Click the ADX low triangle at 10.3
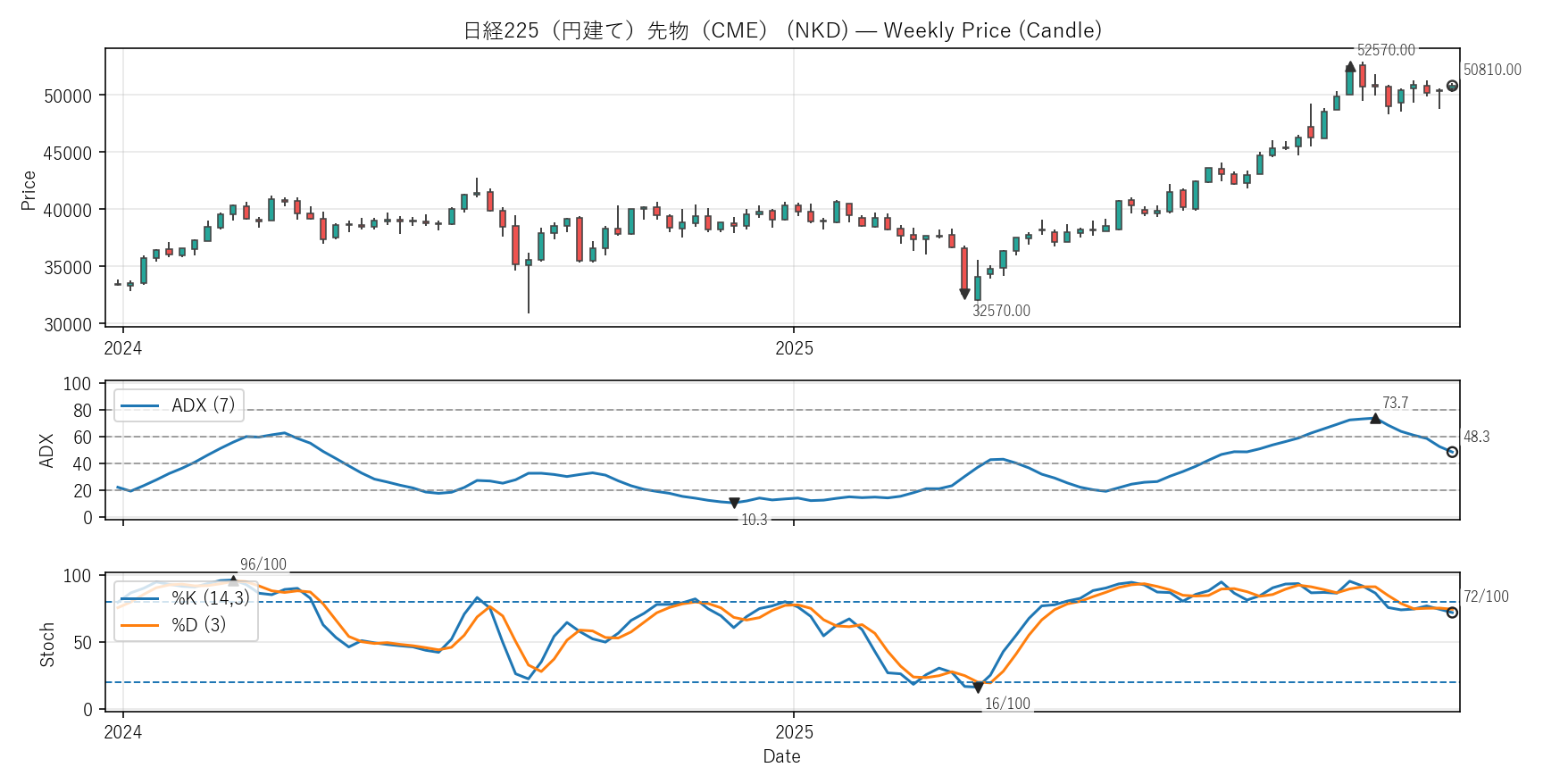The height and width of the screenshot is (784, 1543). [x=734, y=504]
